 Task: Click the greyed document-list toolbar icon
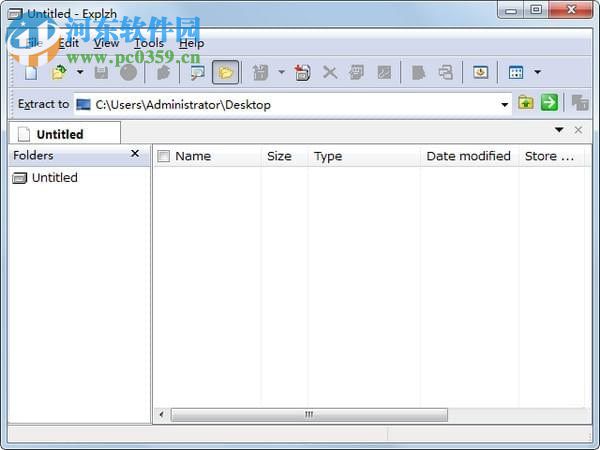418,72
